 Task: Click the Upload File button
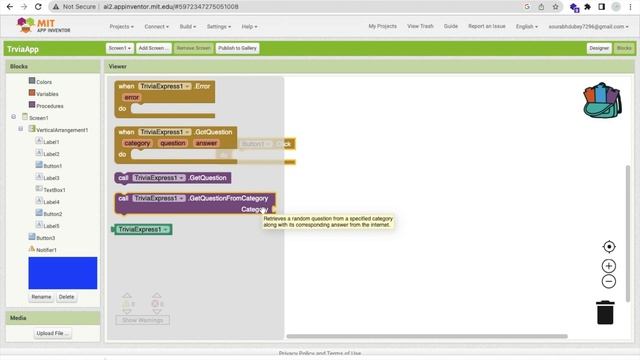point(52,333)
